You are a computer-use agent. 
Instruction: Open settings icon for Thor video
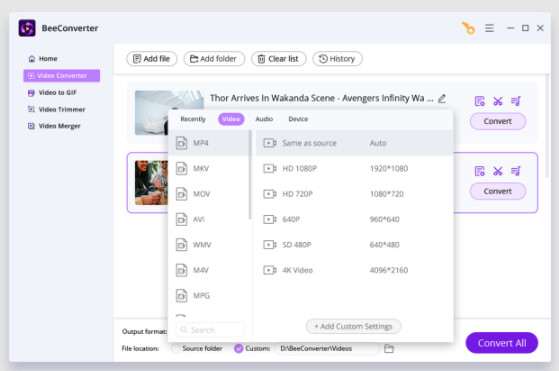[479, 101]
